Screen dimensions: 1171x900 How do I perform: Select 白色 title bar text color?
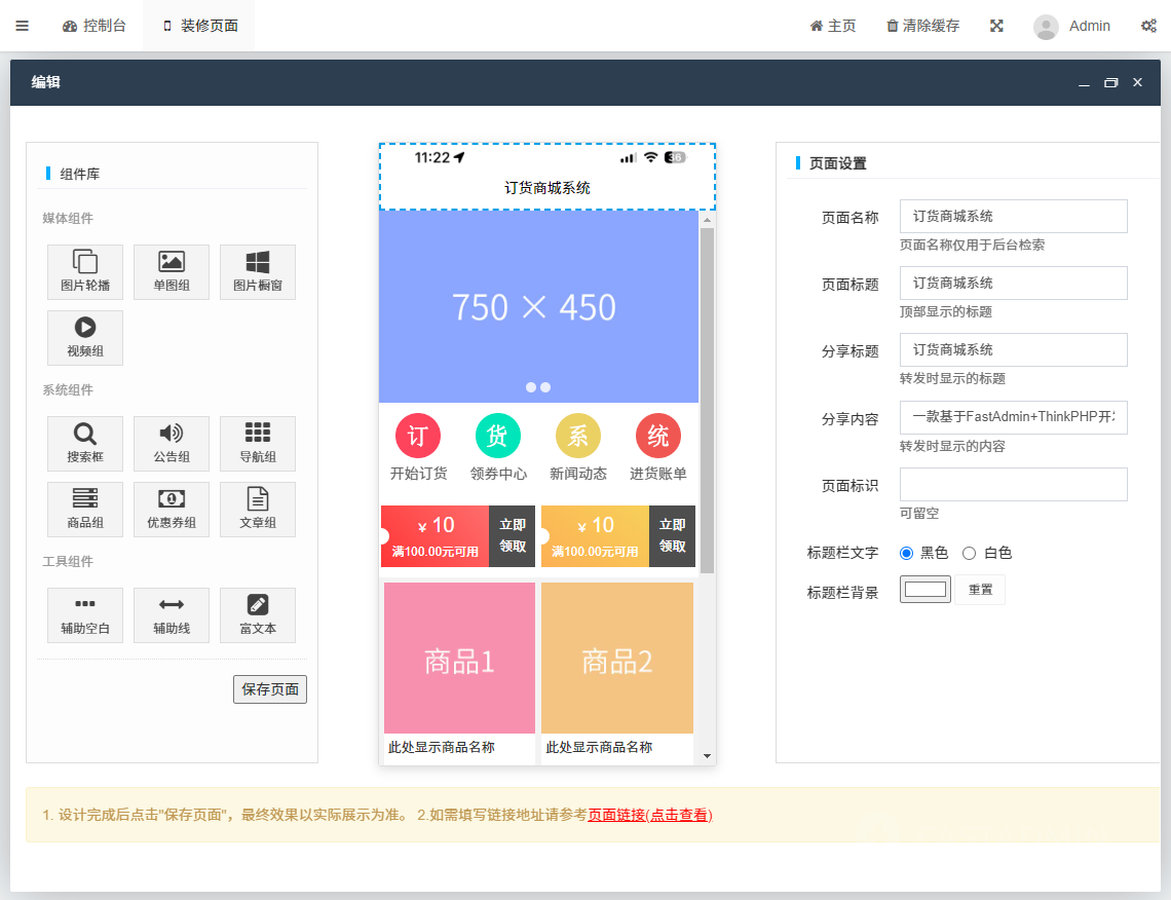click(969, 553)
